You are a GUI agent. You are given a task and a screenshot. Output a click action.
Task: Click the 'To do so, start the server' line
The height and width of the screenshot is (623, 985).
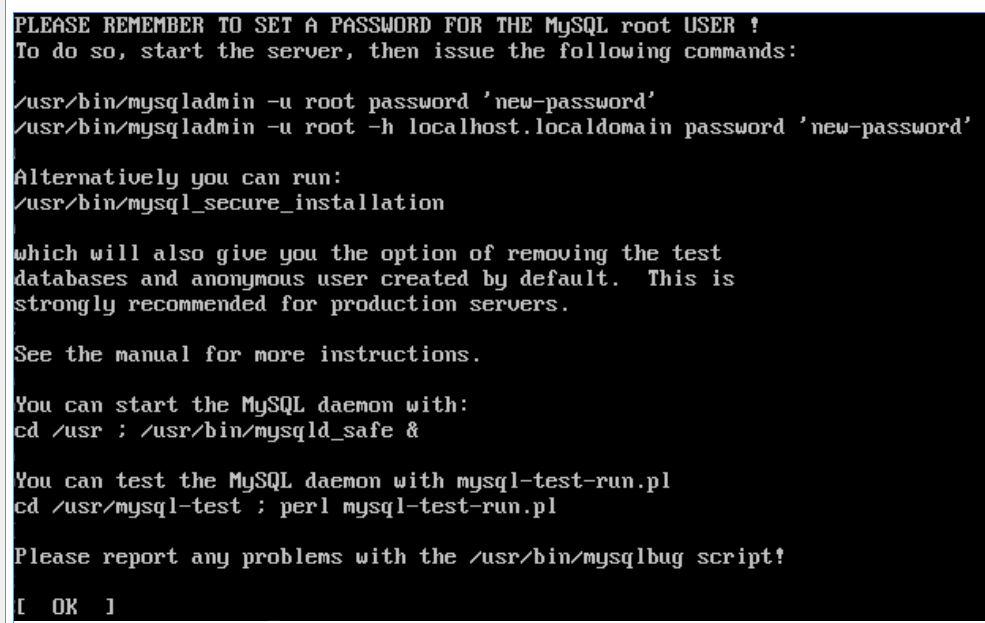pos(406,51)
